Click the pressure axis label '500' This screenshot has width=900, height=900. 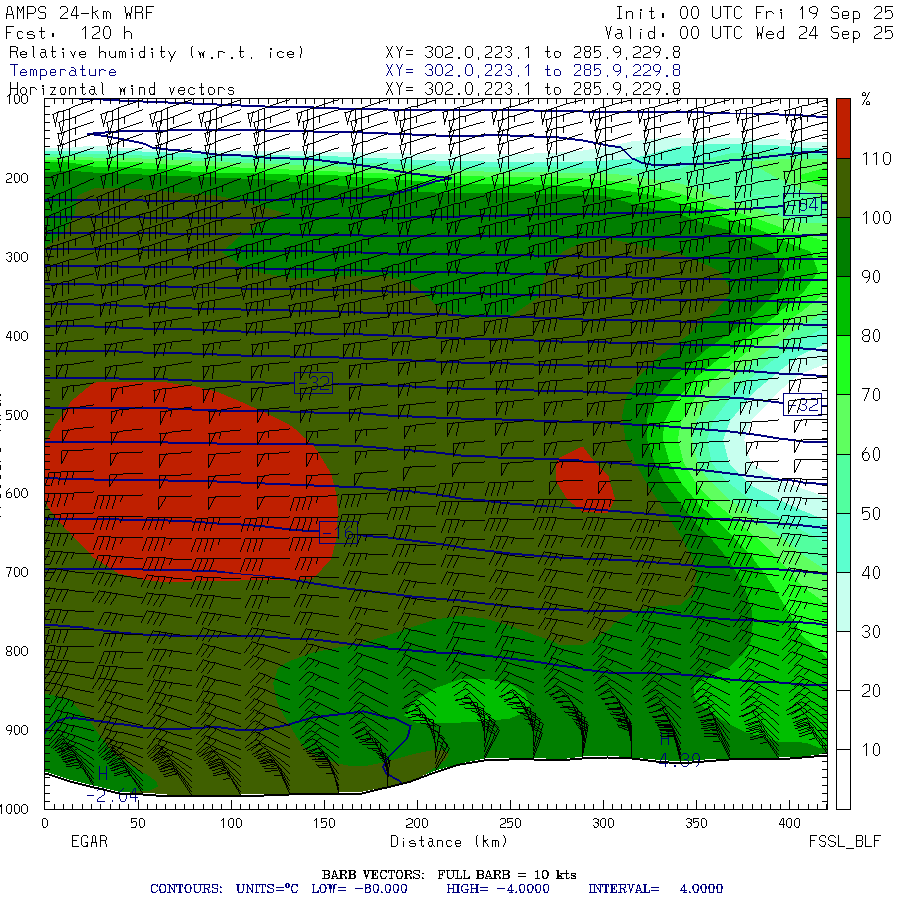click(x=17, y=414)
